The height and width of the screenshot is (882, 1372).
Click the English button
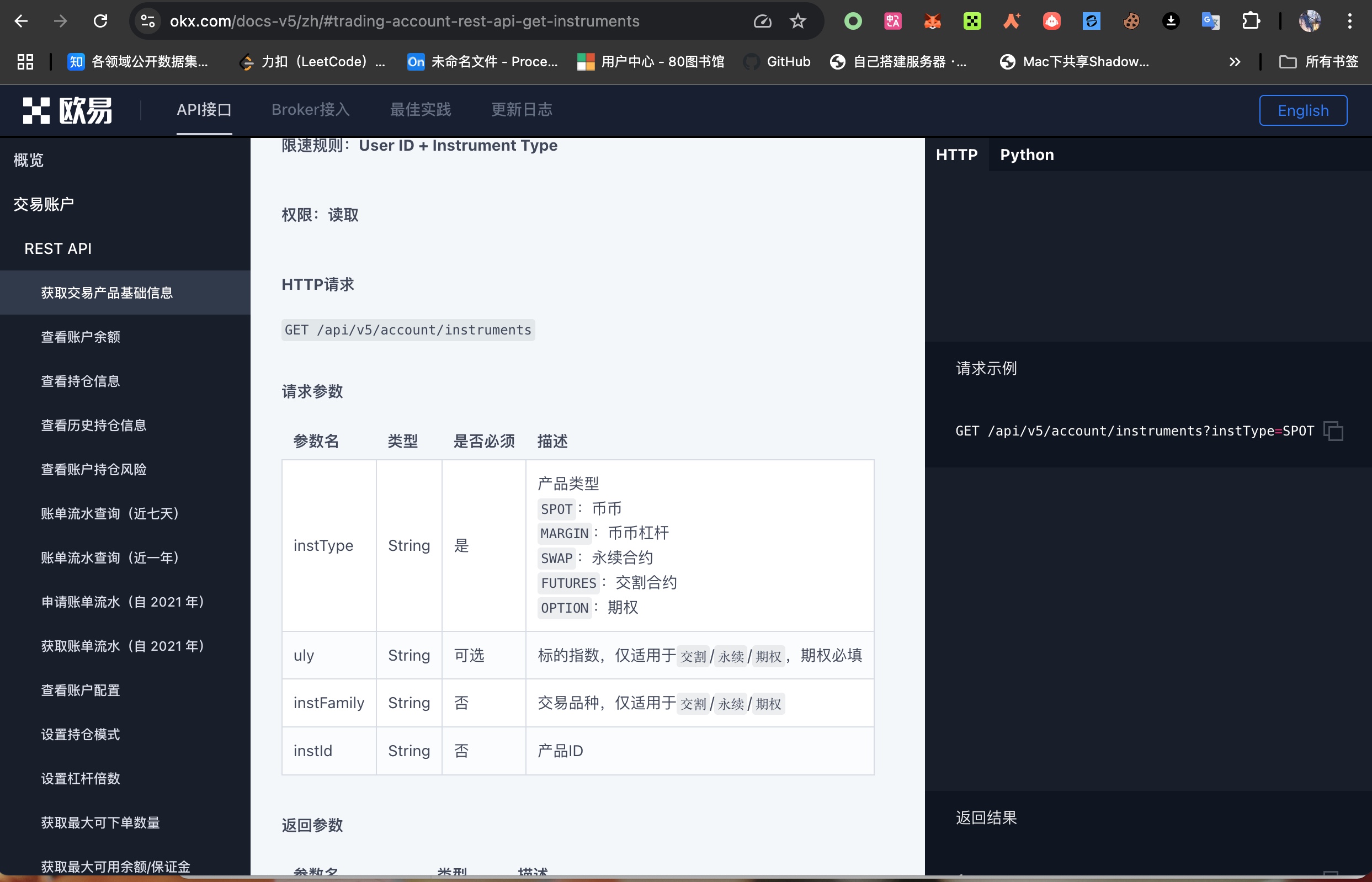1303,110
